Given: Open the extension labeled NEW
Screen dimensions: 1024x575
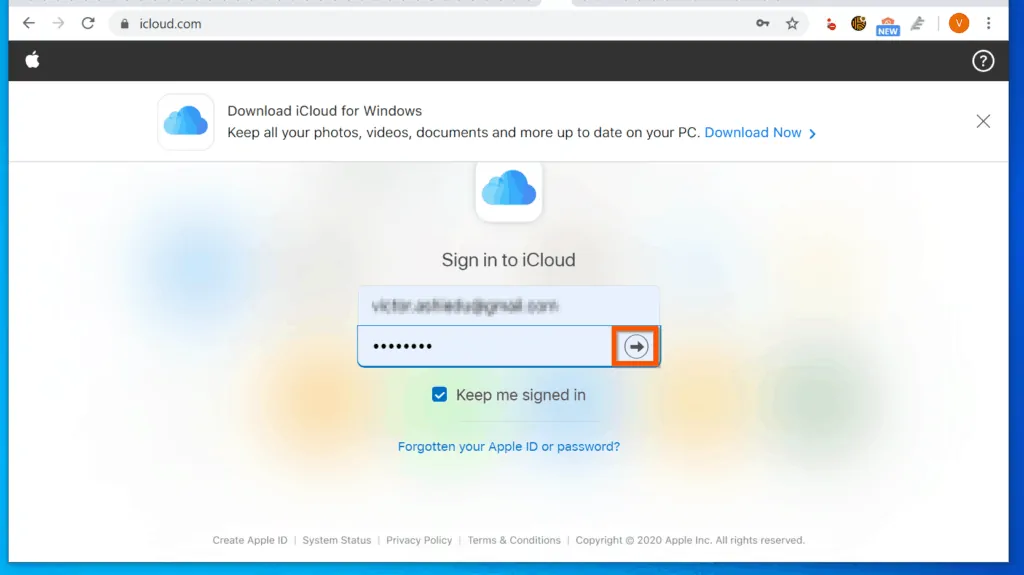Looking at the screenshot, I should (x=888, y=25).
